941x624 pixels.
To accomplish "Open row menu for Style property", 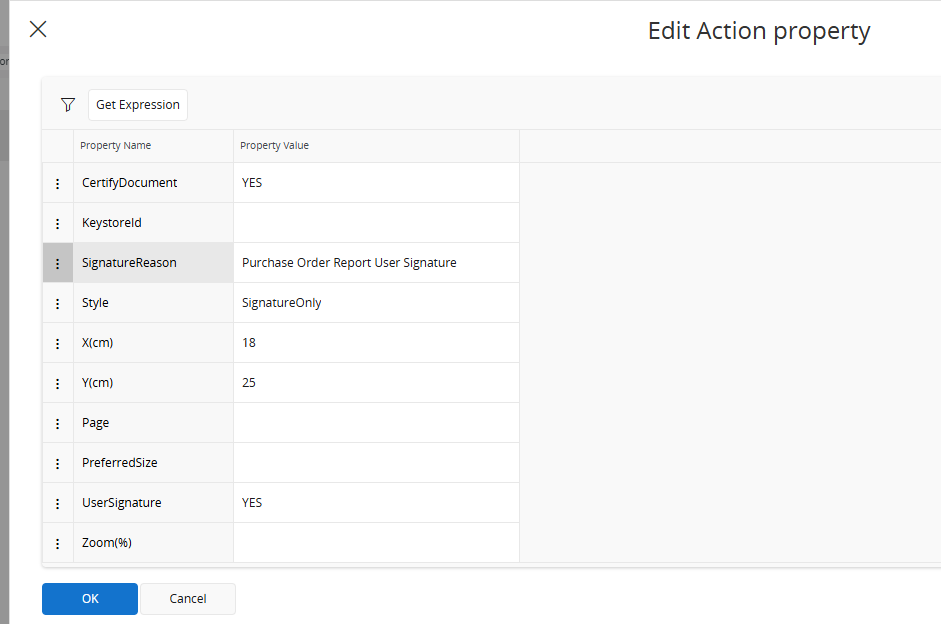I will click(58, 303).
